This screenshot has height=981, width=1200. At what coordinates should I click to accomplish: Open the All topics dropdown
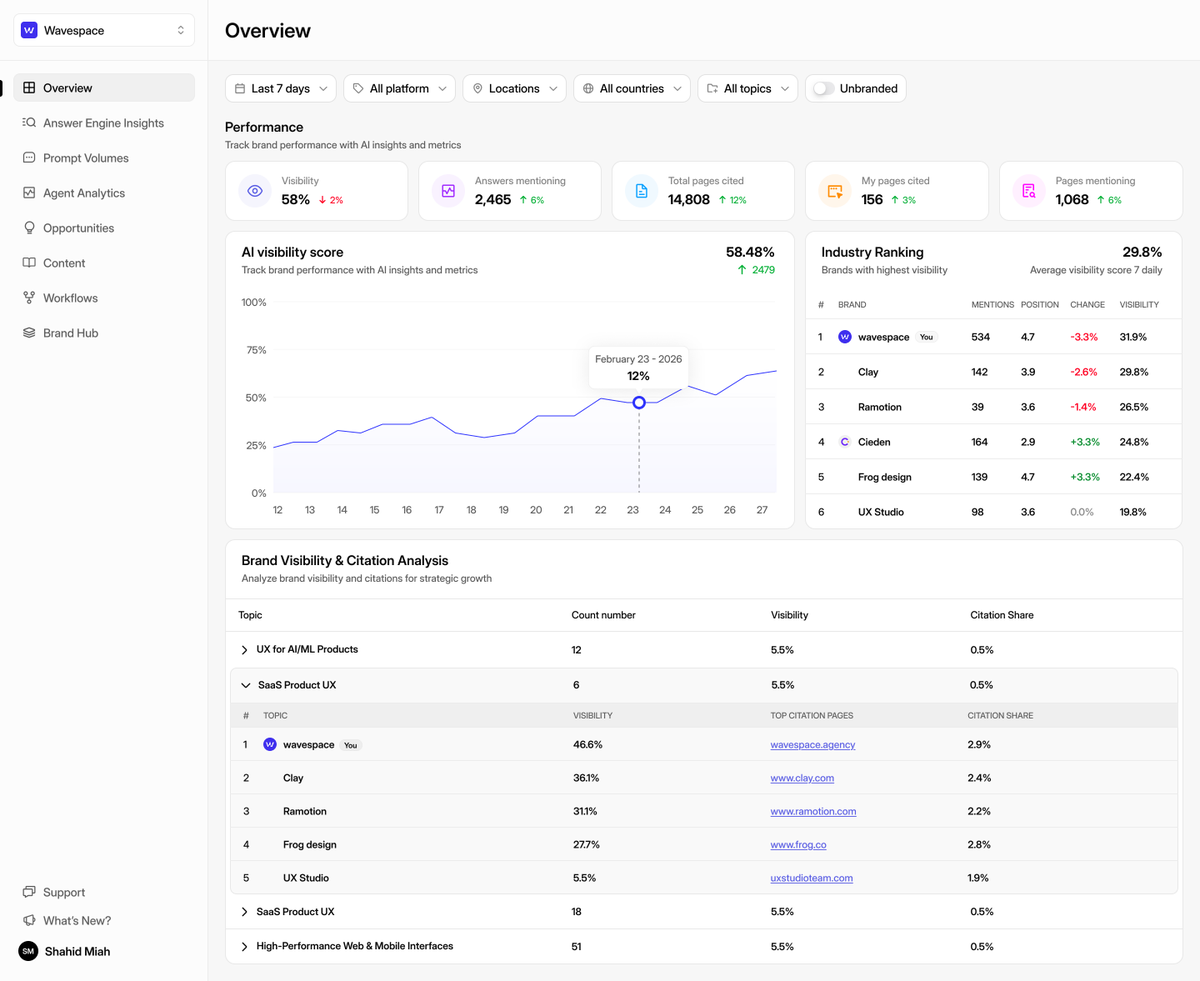point(748,89)
